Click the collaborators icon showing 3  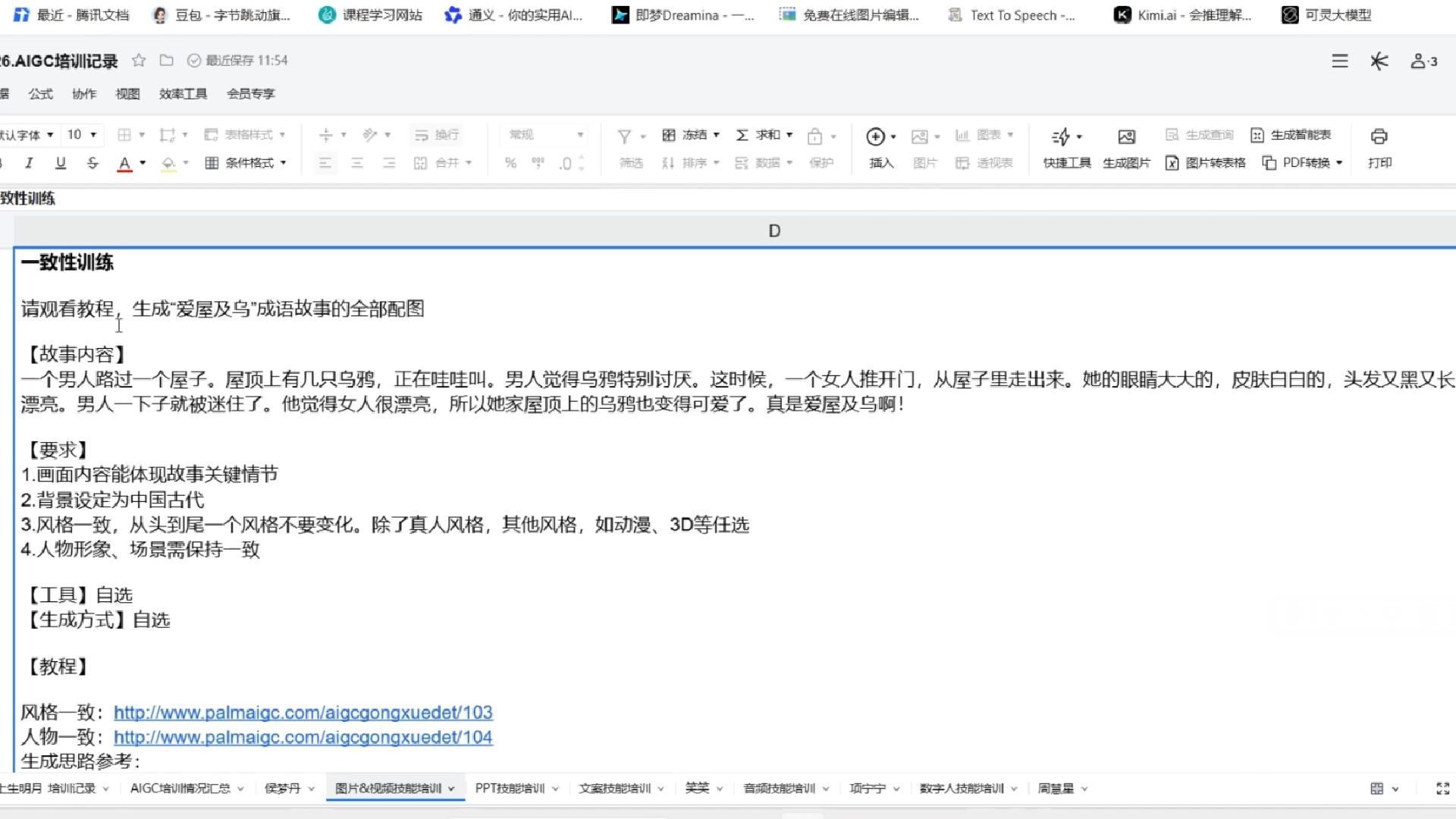pos(1423,61)
